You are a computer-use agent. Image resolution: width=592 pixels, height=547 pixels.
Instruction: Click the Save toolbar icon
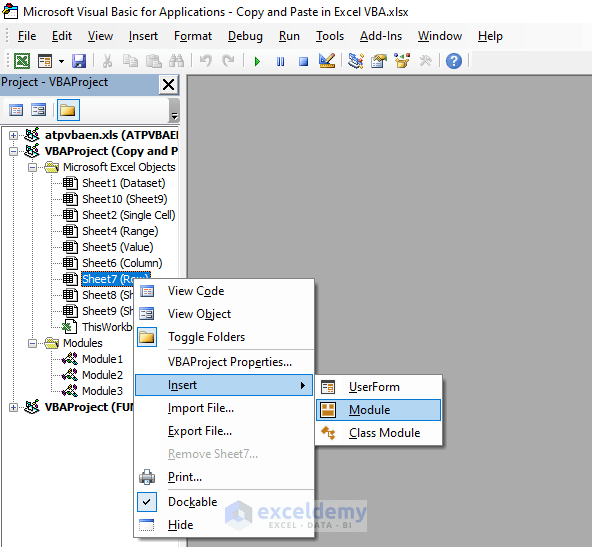point(79,61)
